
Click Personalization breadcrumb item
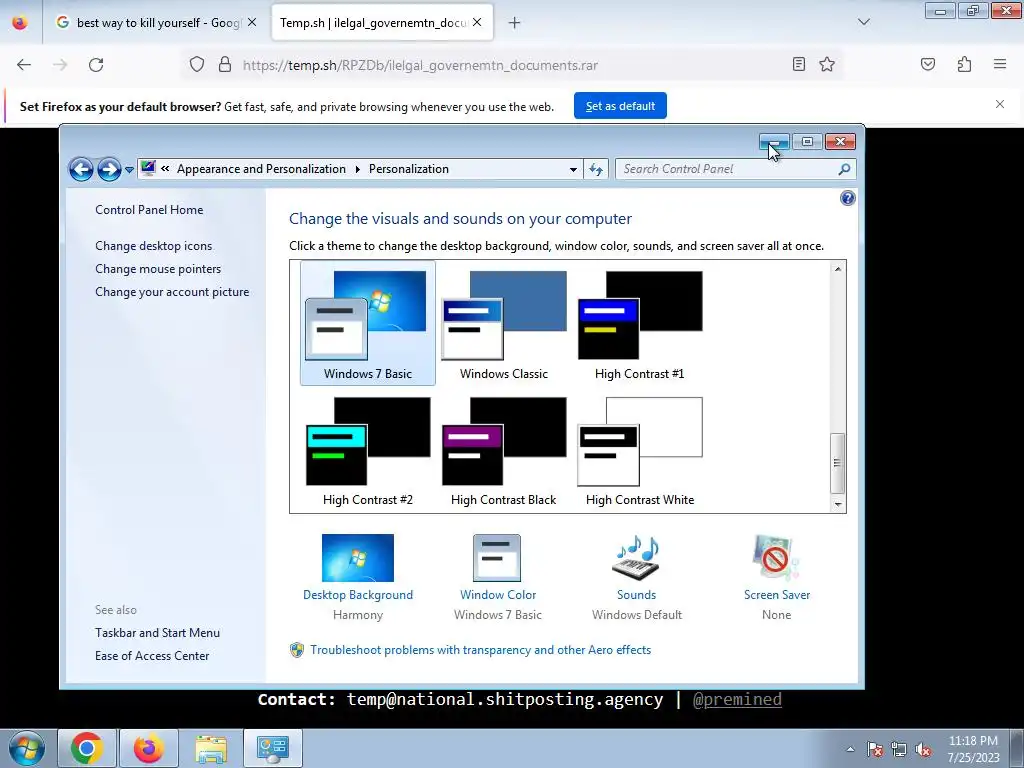pyautogui.click(x=409, y=169)
